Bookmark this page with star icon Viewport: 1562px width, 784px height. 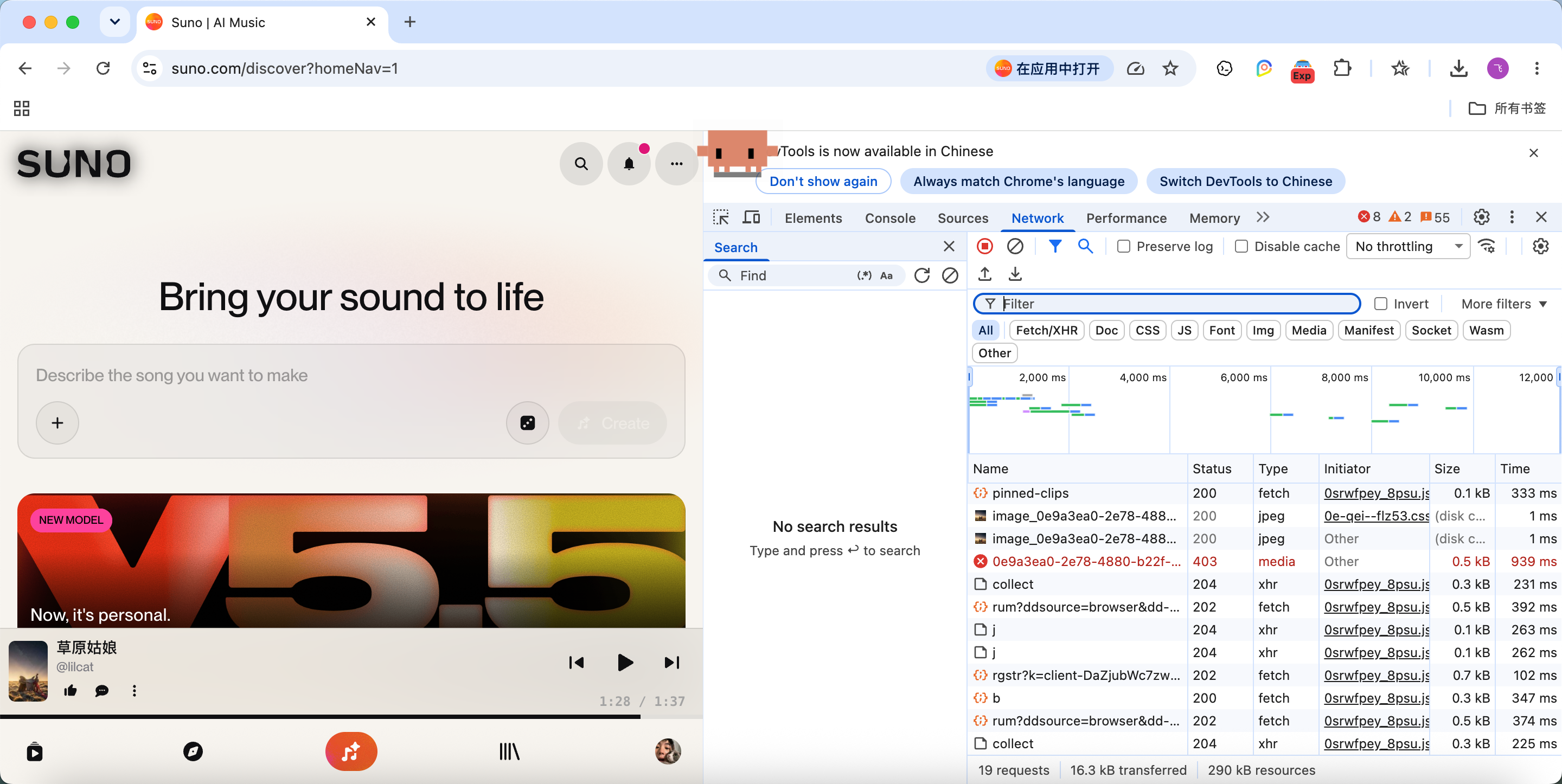pos(1170,68)
